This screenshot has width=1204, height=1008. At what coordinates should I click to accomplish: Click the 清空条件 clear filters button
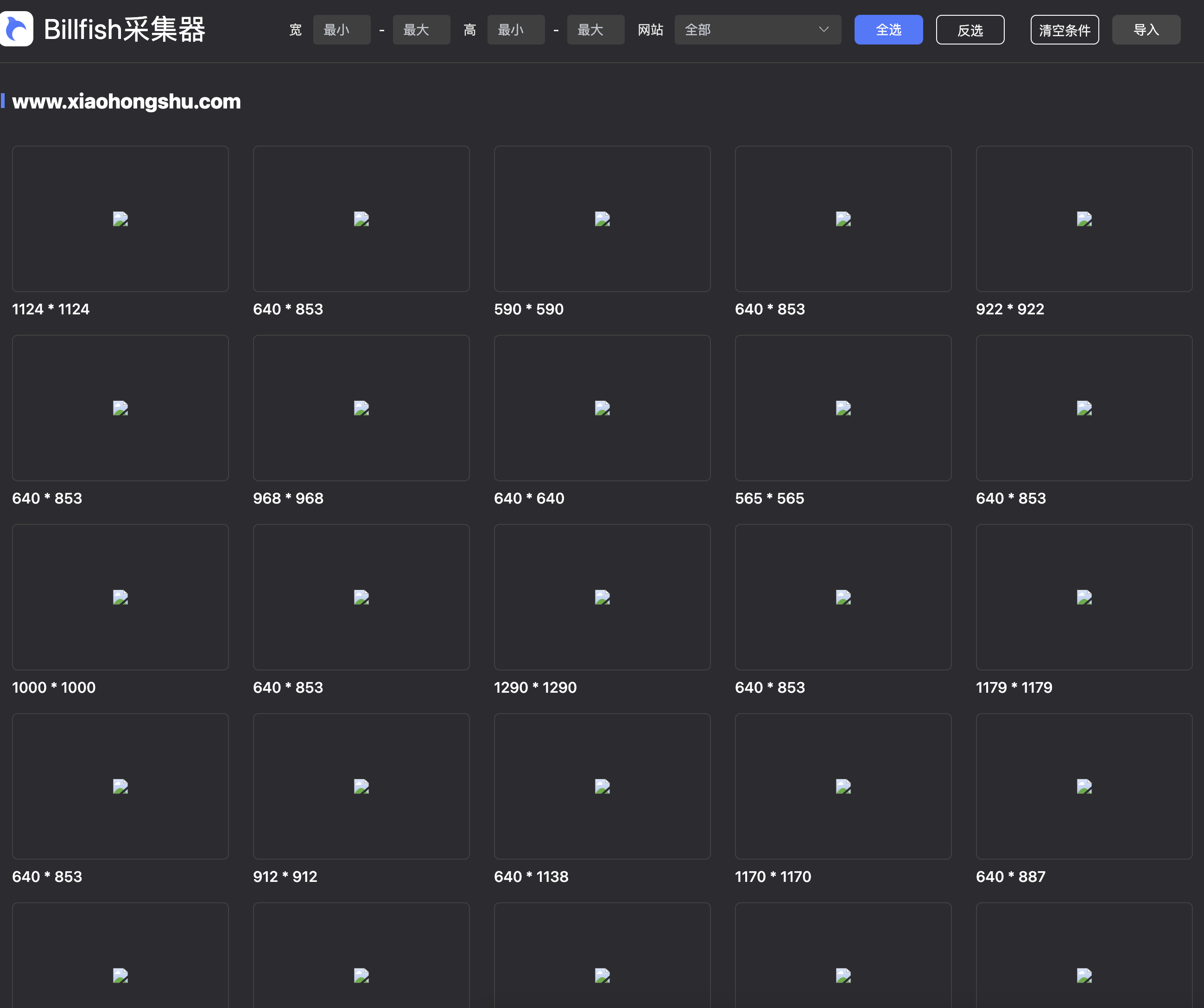(x=1065, y=30)
